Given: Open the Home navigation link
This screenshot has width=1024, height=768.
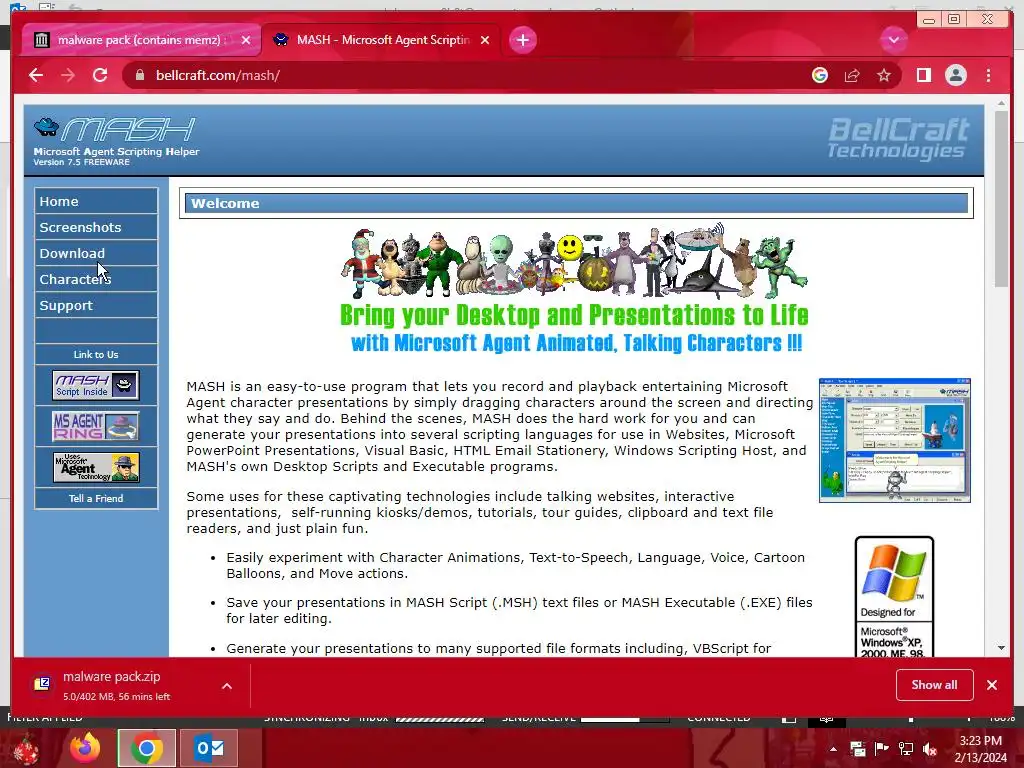Looking at the screenshot, I should pos(96,201).
